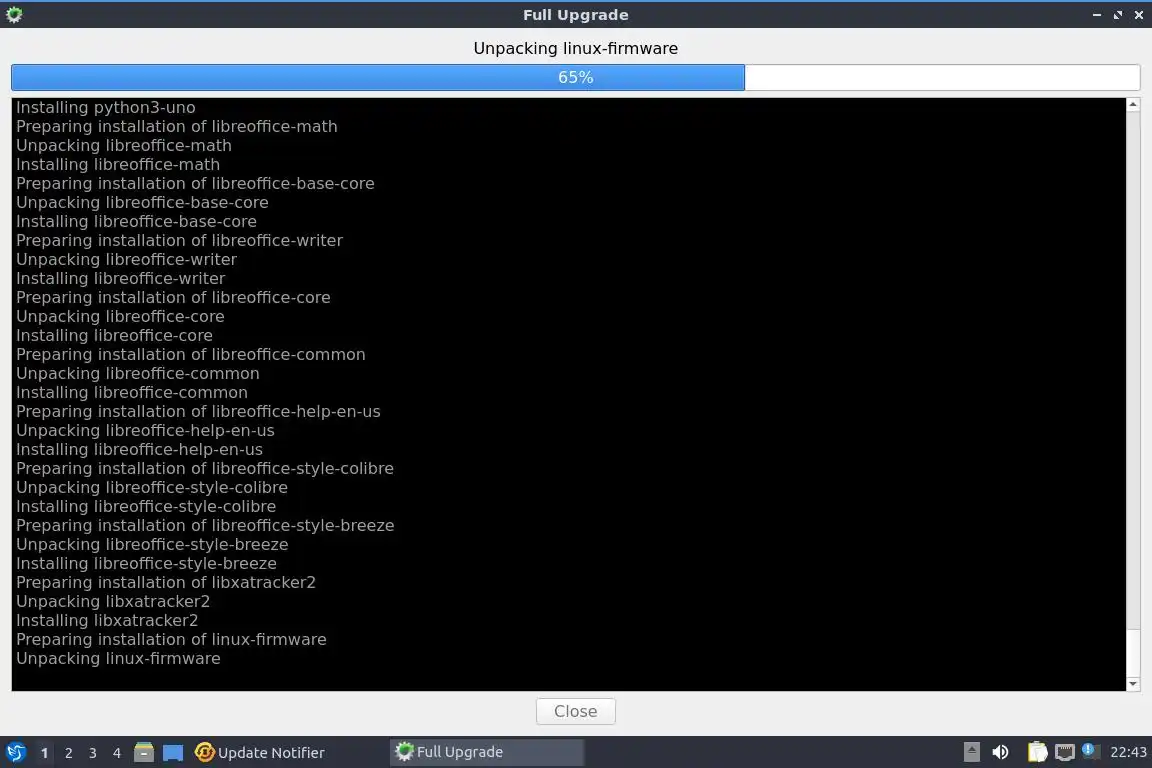Image resolution: width=1152 pixels, height=768 pixels.
Task: Click the log's vertical scrollbar track
Action: tap(1133, 395)
